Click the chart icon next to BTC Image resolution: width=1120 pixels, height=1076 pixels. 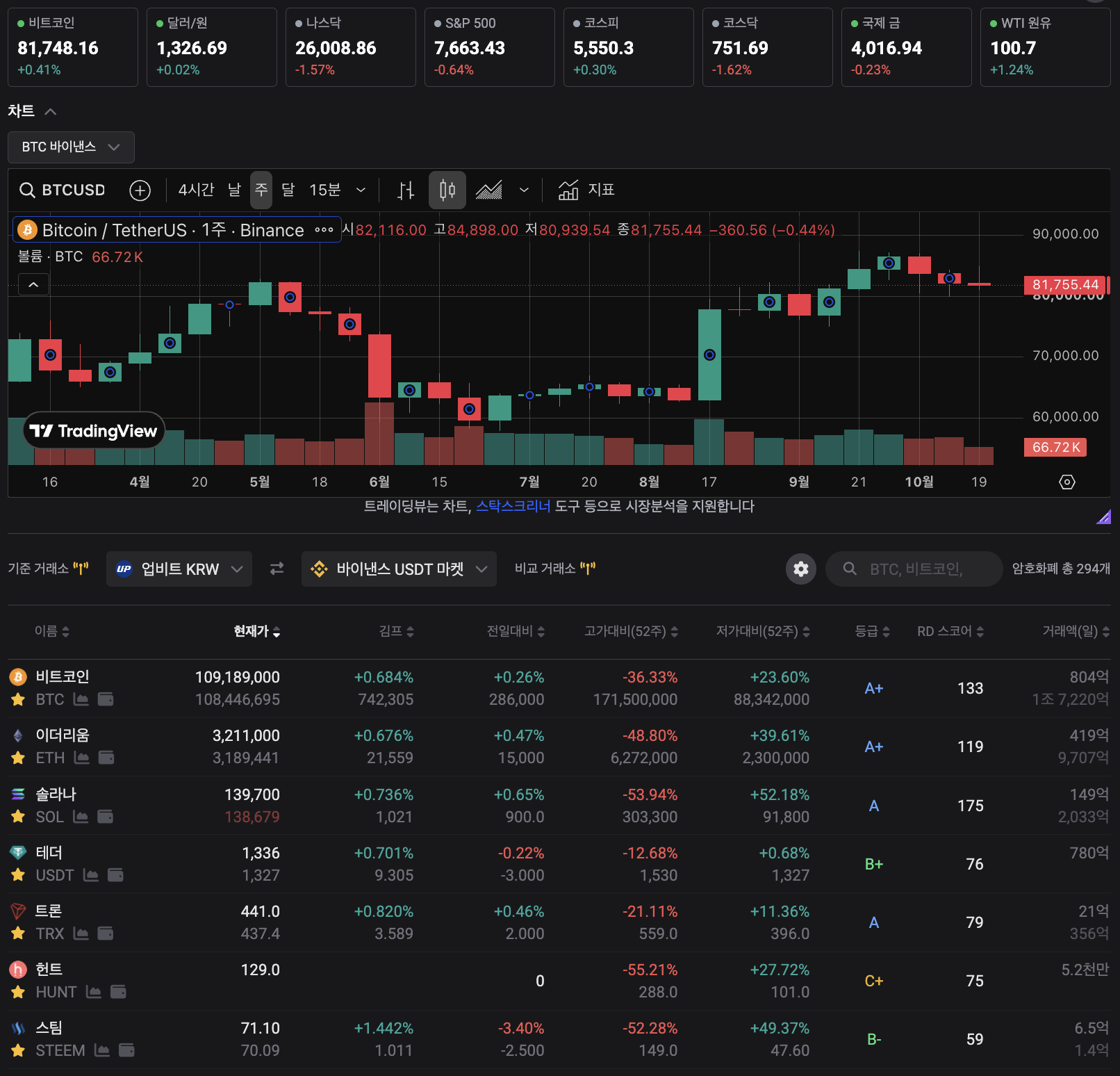pyautogui.click(x=81, y=699)
